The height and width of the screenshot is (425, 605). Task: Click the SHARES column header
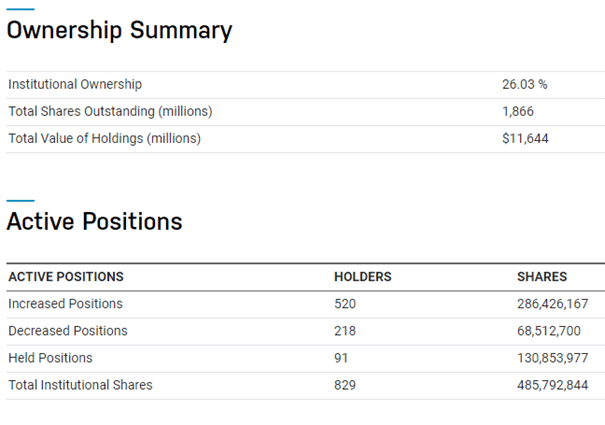541,277
